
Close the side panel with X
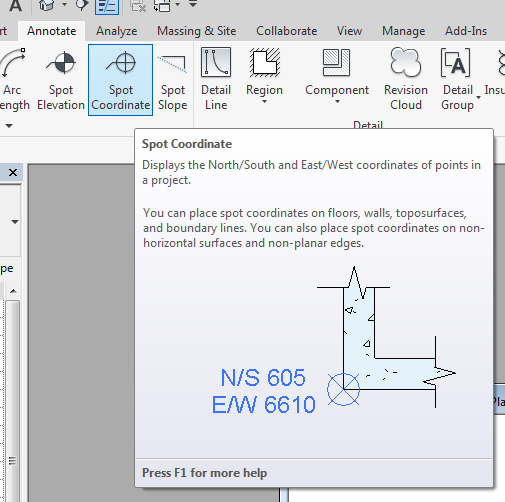click(13, 172)
